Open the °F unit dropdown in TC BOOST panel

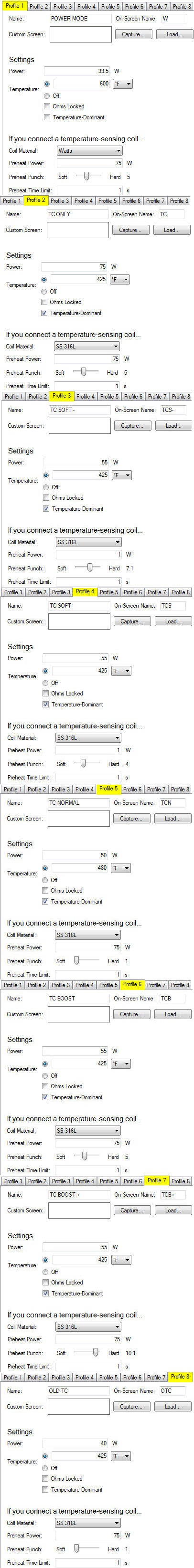[x=121, y=1063]
